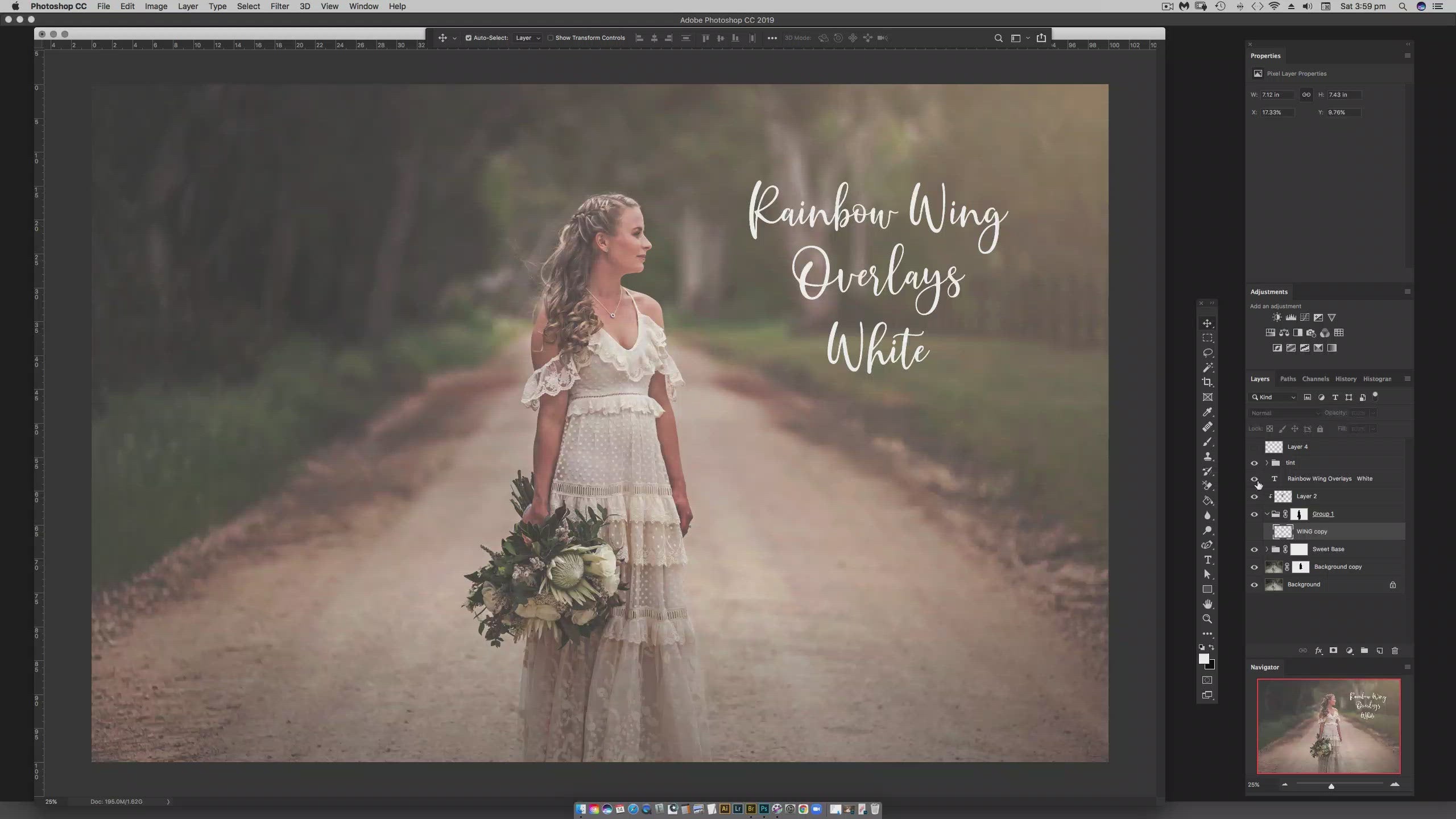1456x819 pixels.
Task: Choose the Horizontal Type tool
Action: click(x=1207, y=560)
